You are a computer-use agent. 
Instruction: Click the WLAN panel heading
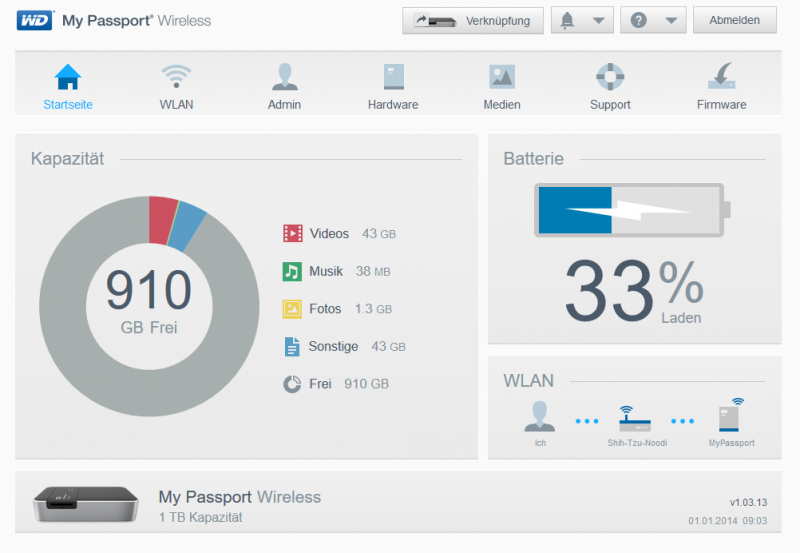click(x=529, y=381)
